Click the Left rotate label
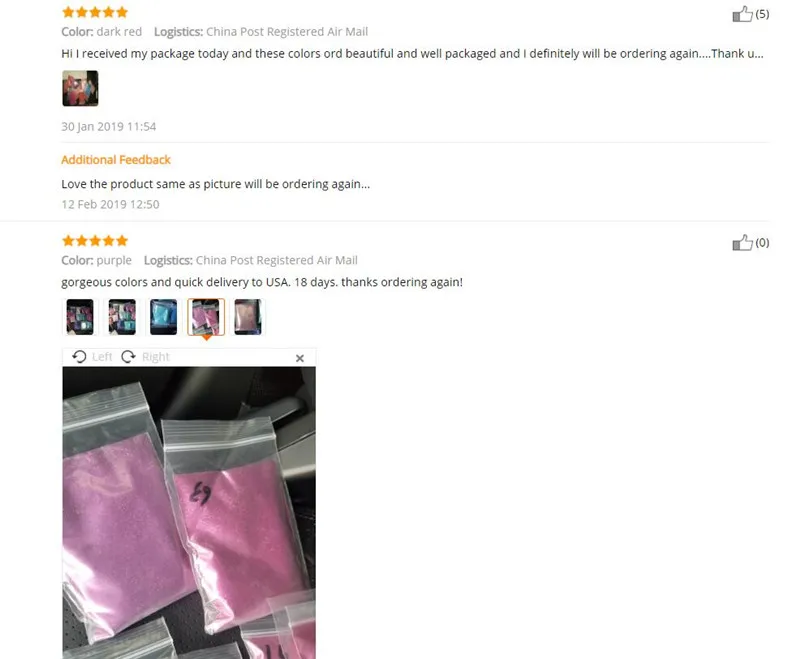This screenshot has width=800, height=659. [x=102, y=357]
